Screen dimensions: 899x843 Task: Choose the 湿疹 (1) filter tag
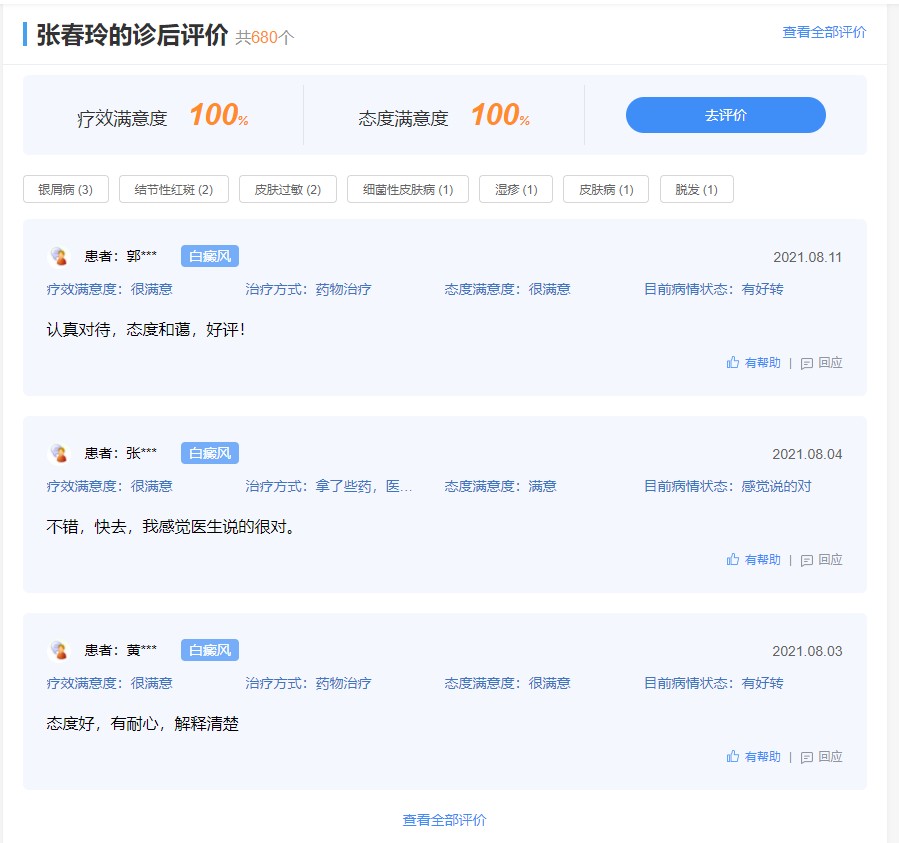tap(516, 189)
